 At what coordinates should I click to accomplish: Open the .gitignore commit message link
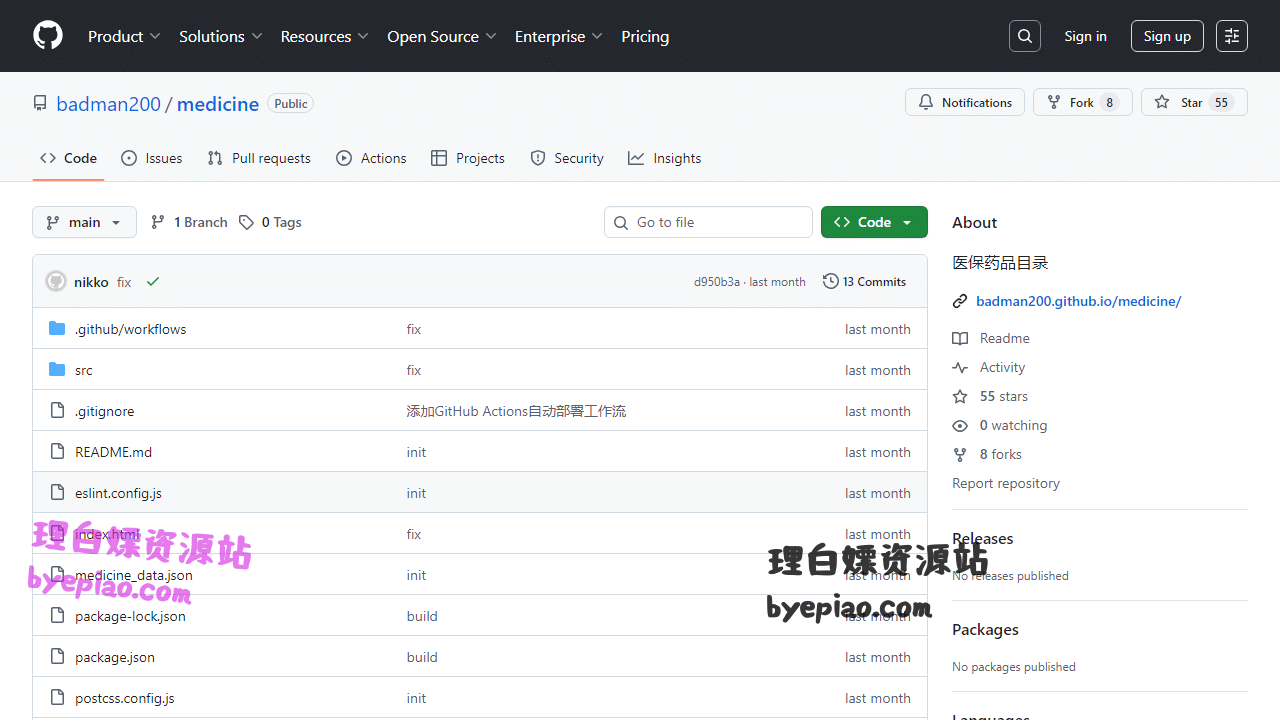[x=516, y=411]
